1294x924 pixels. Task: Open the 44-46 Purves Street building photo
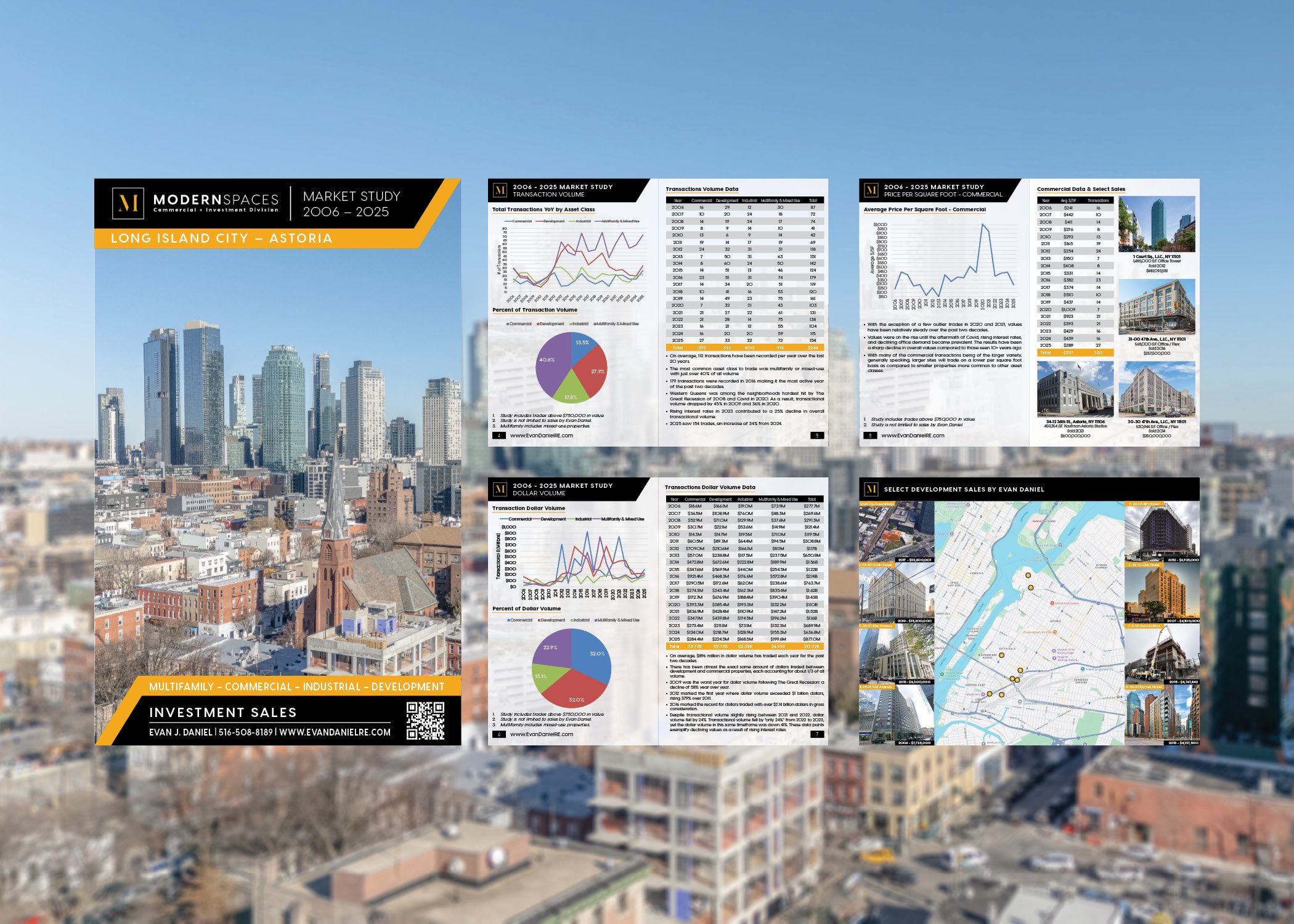click(x=1162, y=716)
